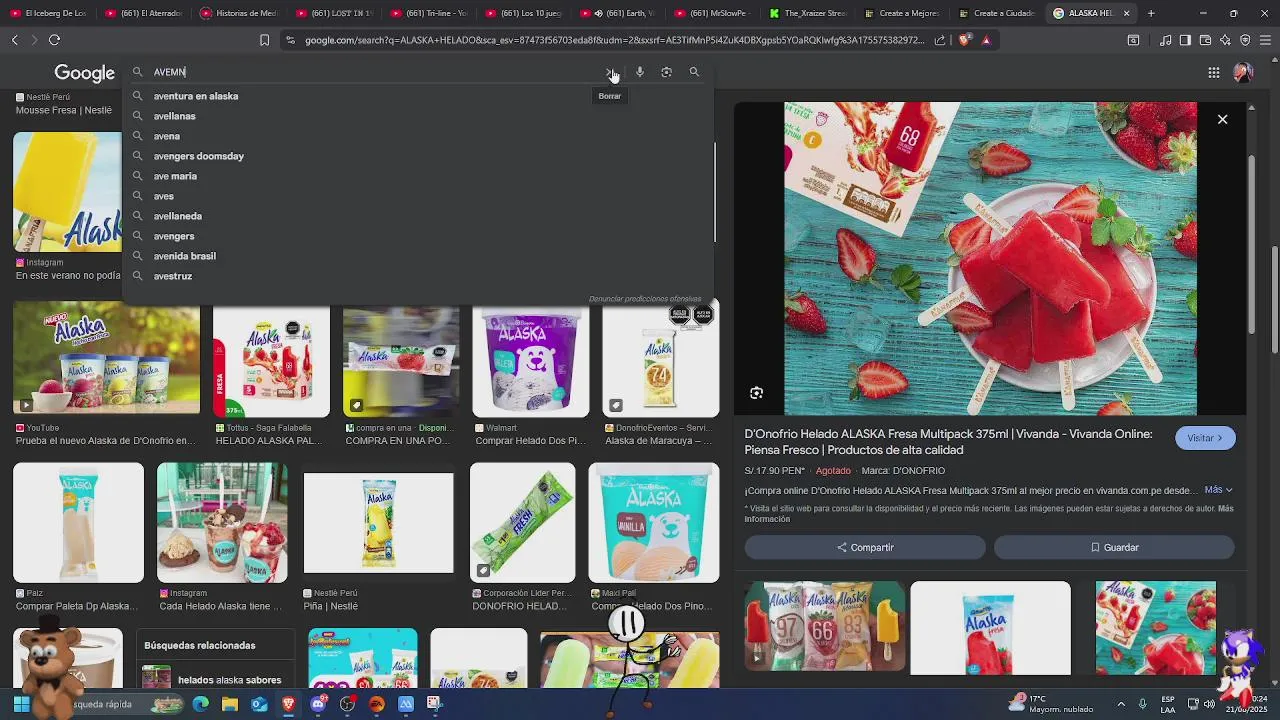The width and height of the screenshot is (1280, 720).
Task: Open main strawberry popsicle preview image
Action: pyautogui.click(x=990, y=258)
